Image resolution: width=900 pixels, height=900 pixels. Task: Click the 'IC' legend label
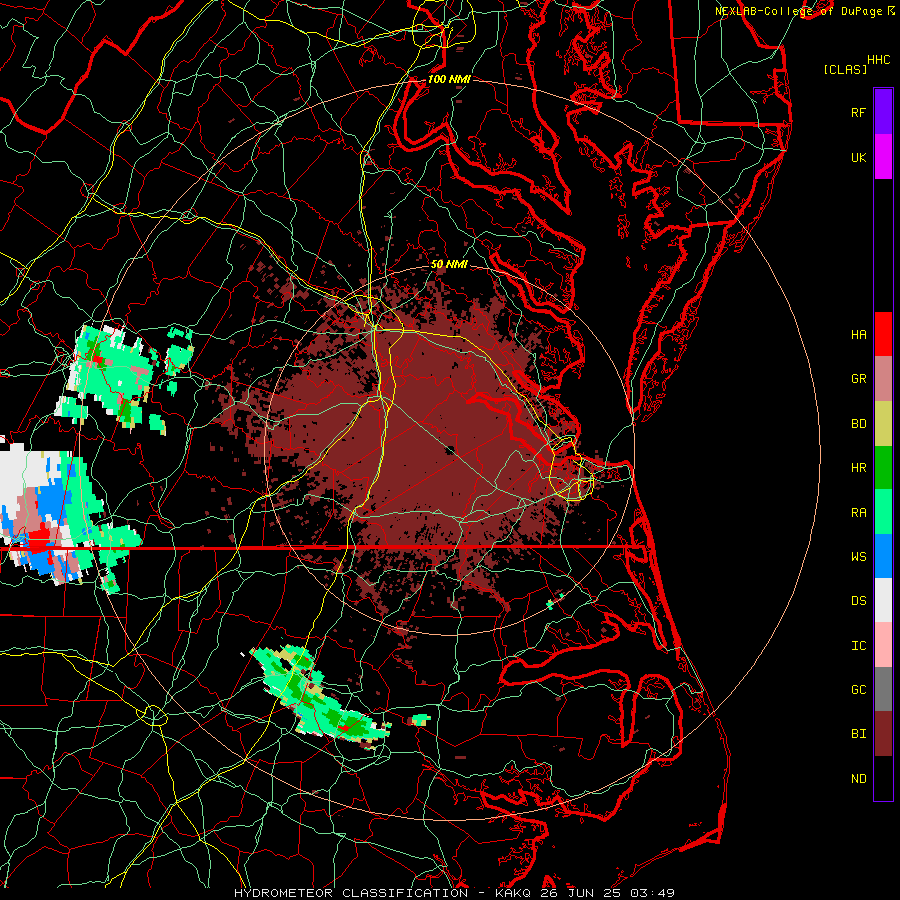click(858, 645)
